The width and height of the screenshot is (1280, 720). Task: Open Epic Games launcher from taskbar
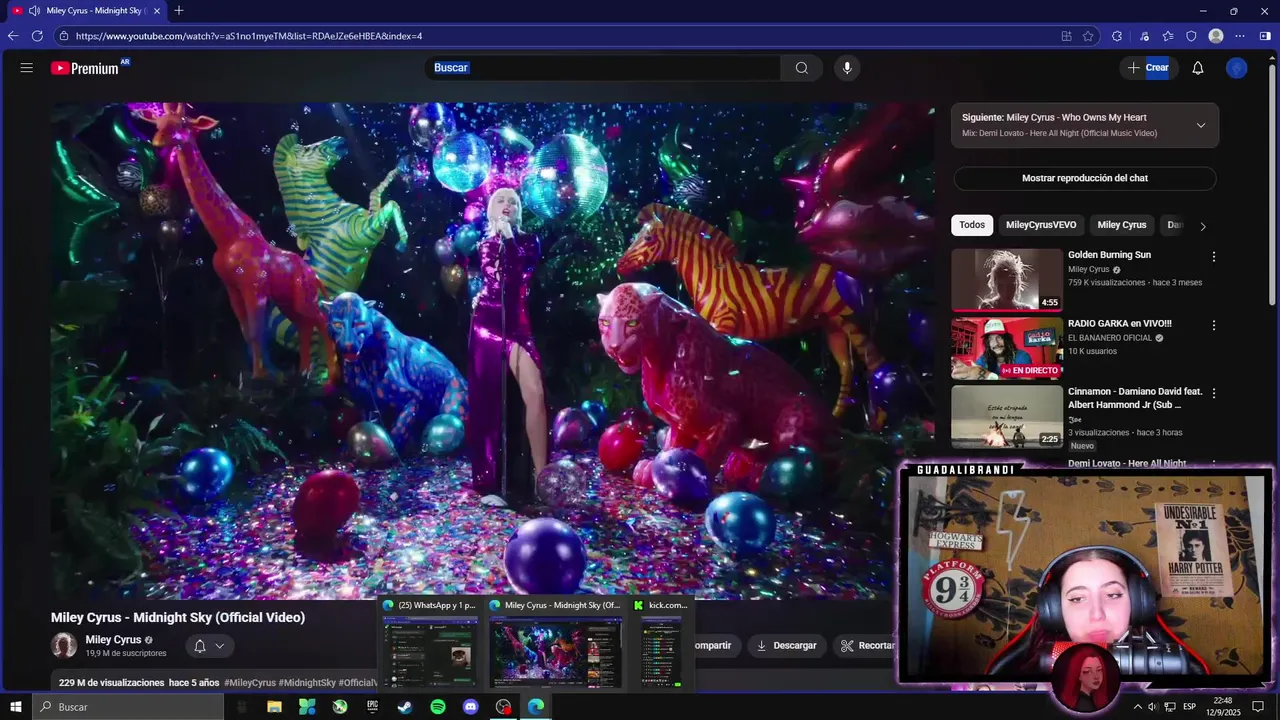[x=372, y=707]
